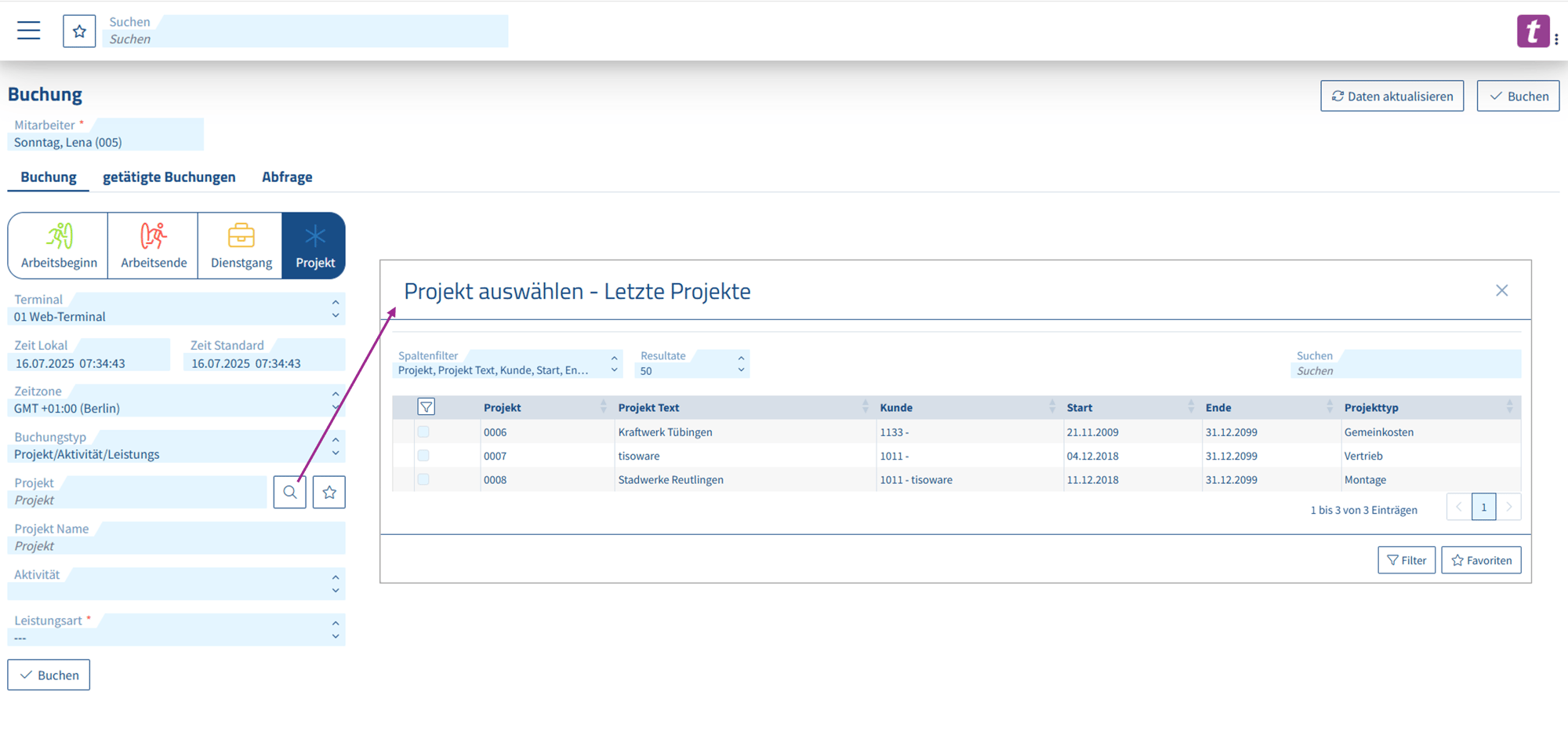Click the Daten aktualisieren button
This screenshot has height=746, width=1568.
(x=1392, y=96)
